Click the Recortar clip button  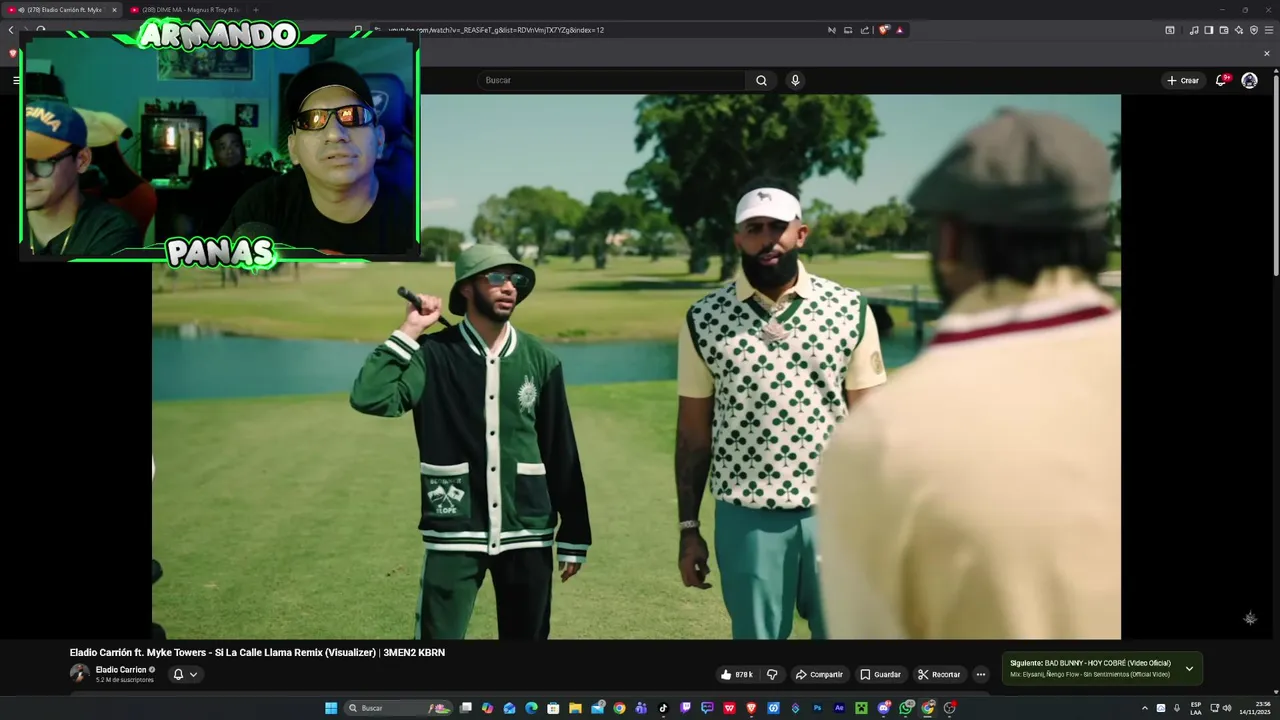(x=939, y=675)
